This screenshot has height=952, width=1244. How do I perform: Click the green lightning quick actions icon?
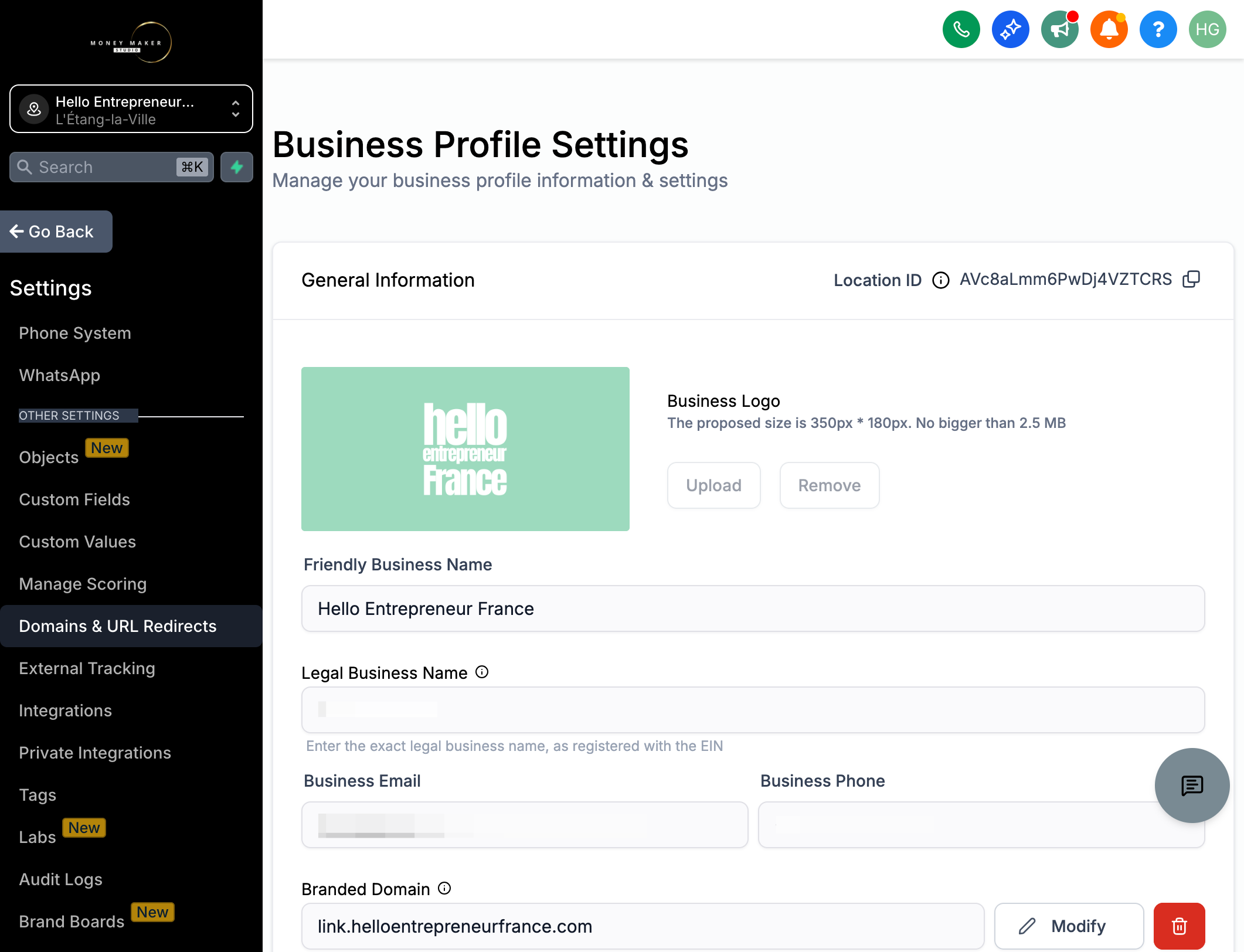(237, 167)
